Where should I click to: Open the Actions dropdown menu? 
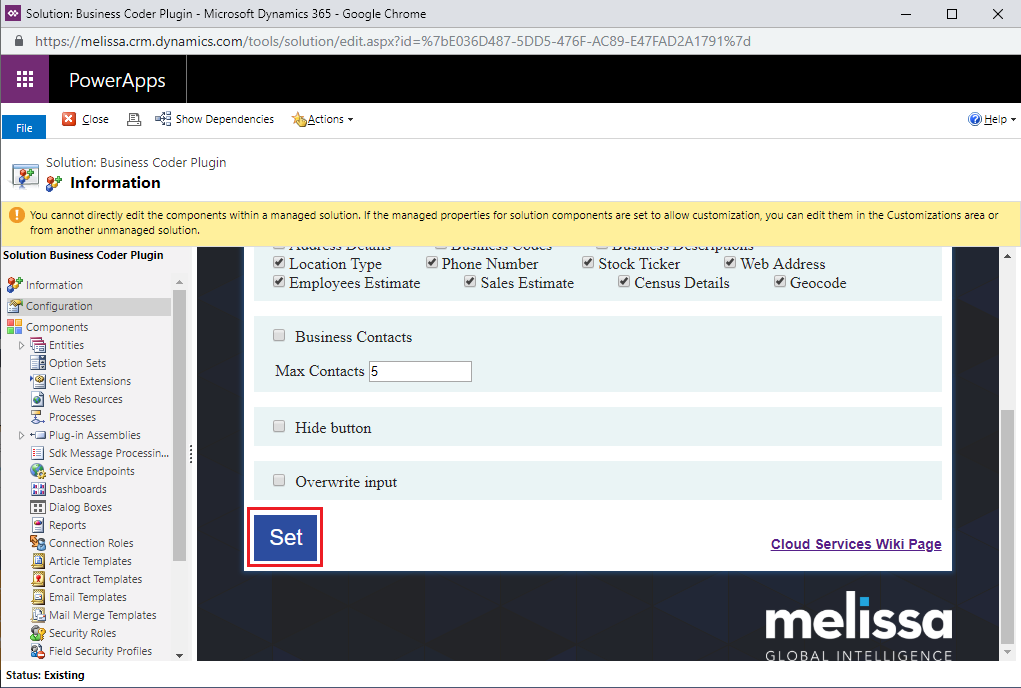(323, 119)
